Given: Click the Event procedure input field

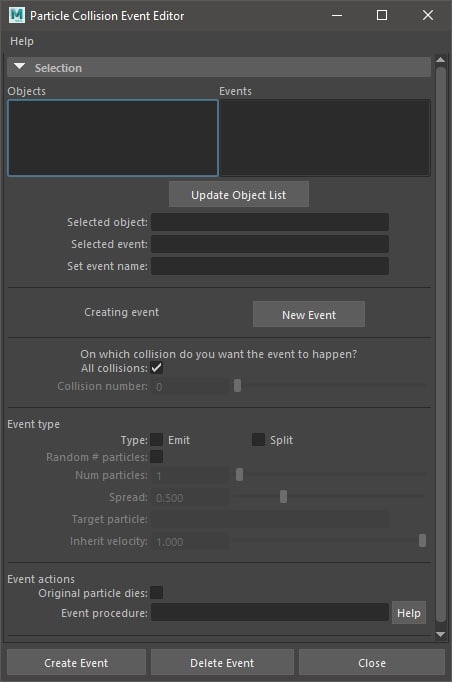Looking at the screenshot, I should pyautogui.click(x=270, y=612).
